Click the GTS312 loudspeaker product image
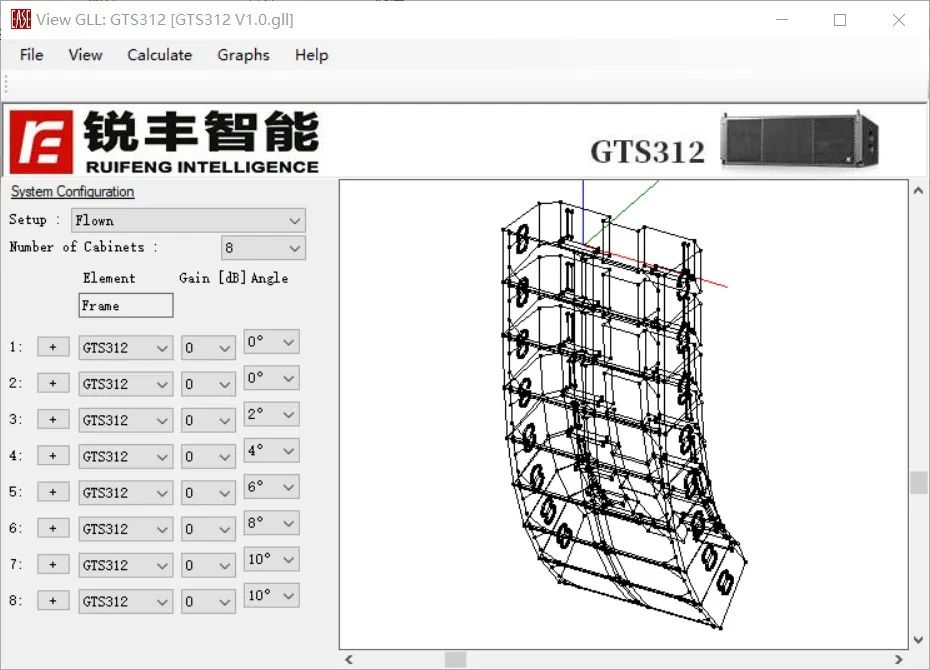The image size is (930, 670). coord(800,140)
